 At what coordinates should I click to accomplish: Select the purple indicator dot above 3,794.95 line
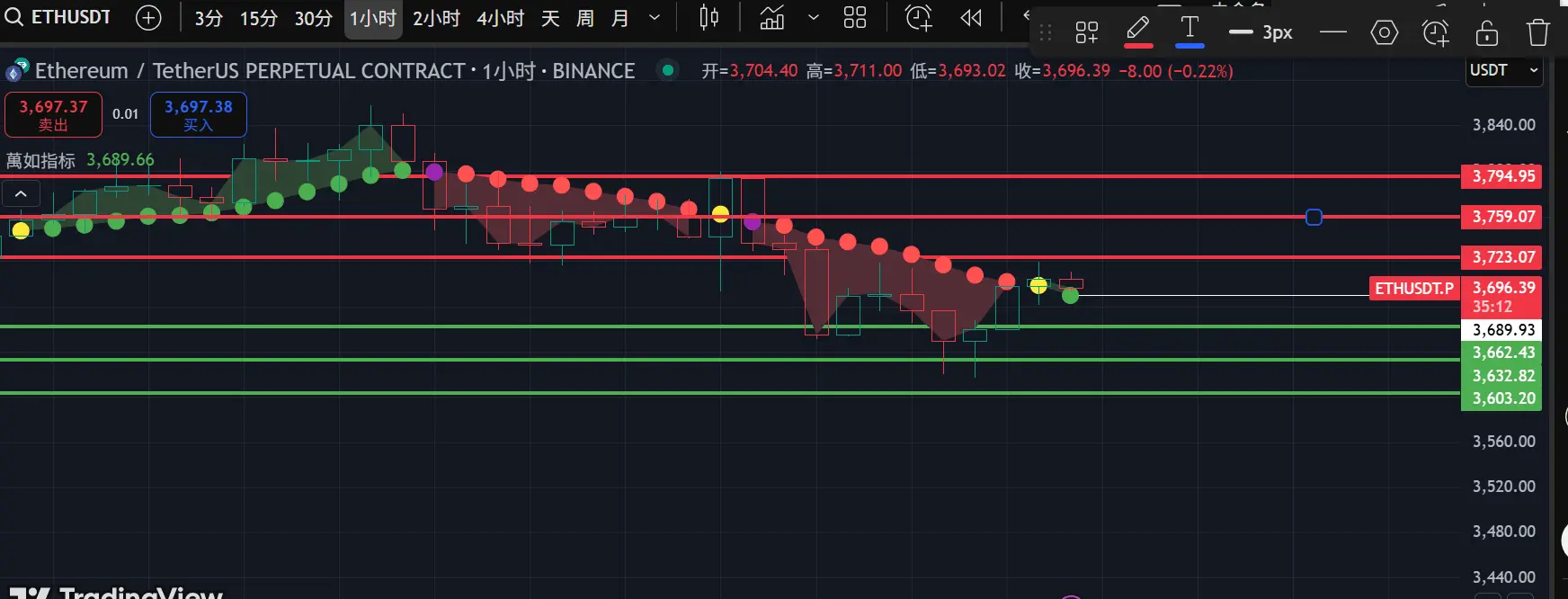(434, 171)
